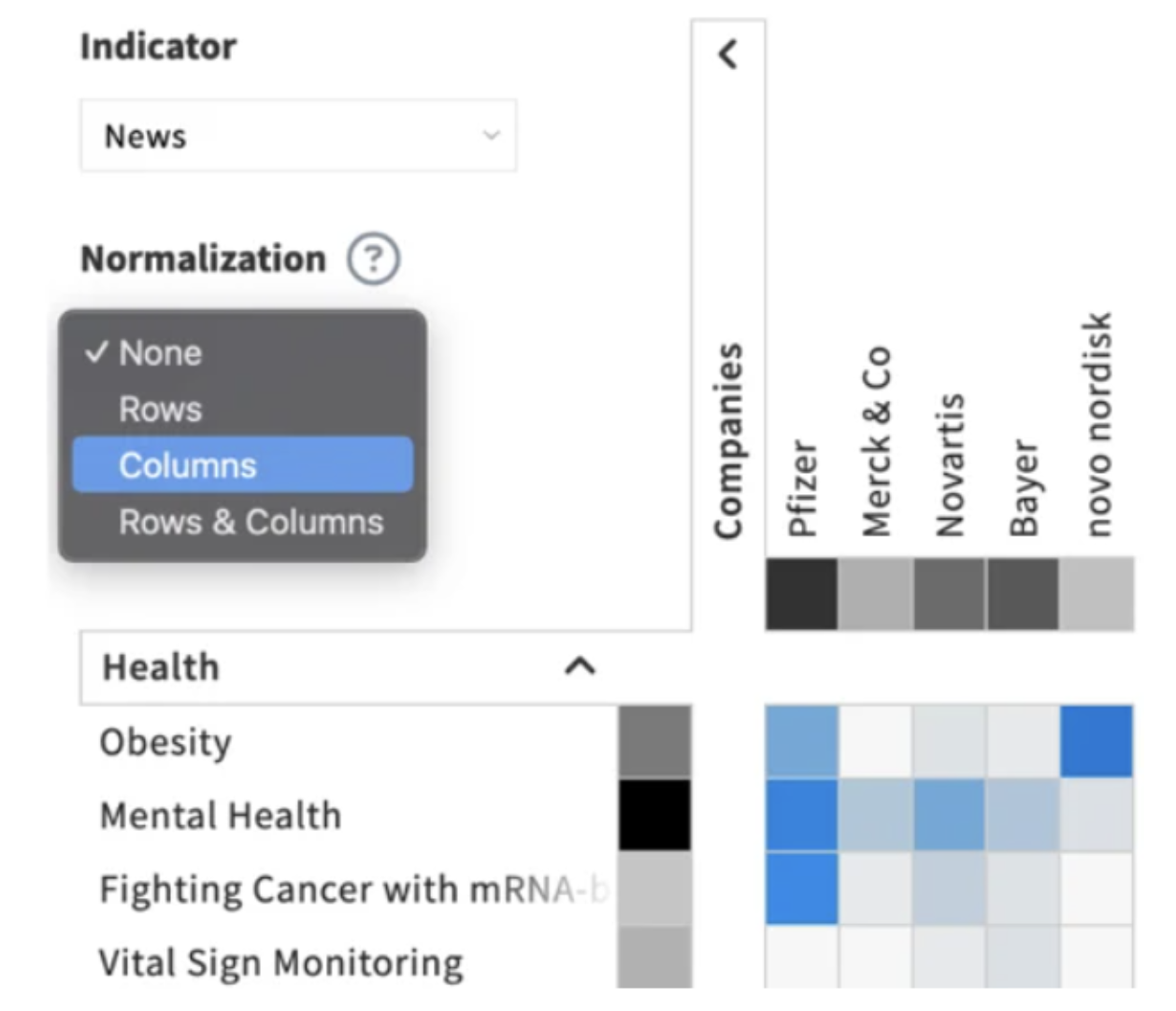Click the Novartis Mental Health heatmap cell
Viewport: 1176px width, 1011px height.
tap(949, 816)
